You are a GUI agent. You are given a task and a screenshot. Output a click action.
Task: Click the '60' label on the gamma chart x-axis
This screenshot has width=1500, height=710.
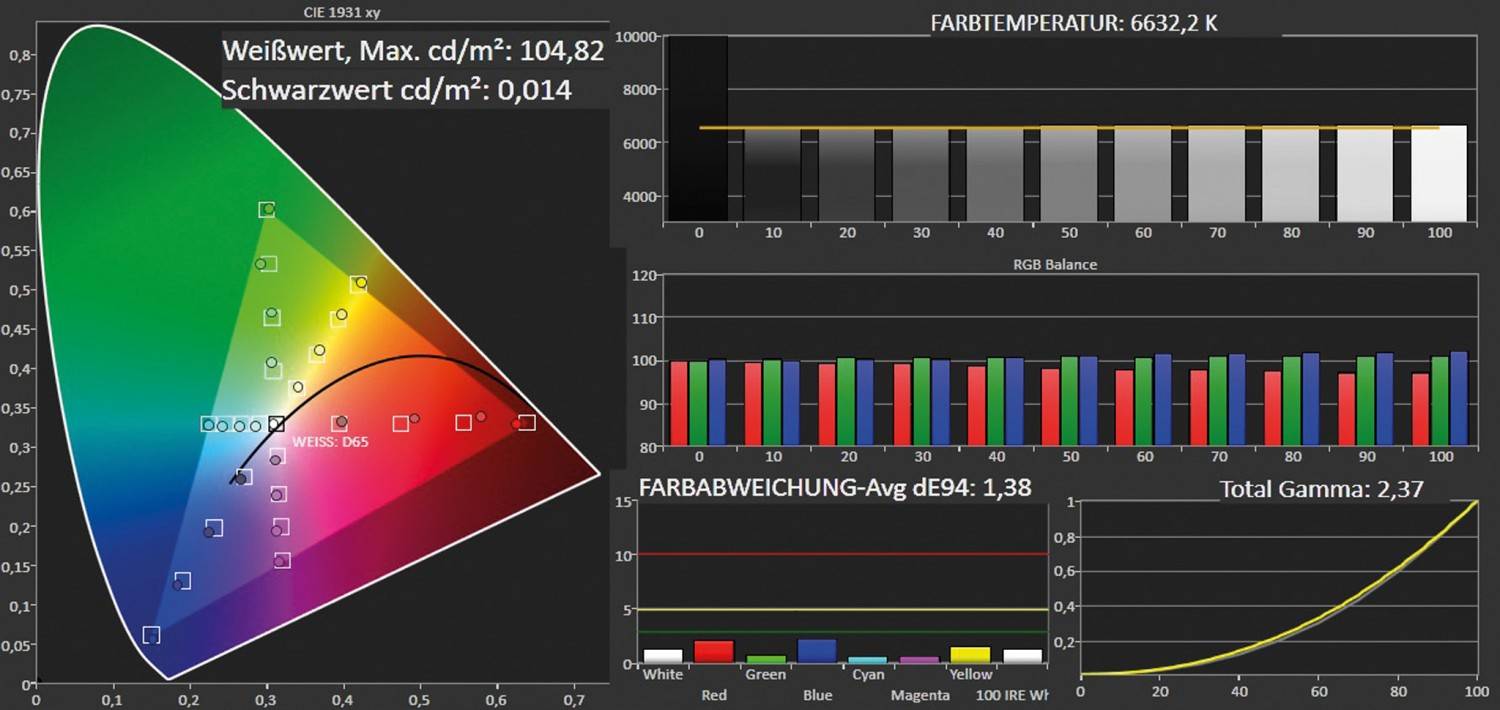[1319, 691]
